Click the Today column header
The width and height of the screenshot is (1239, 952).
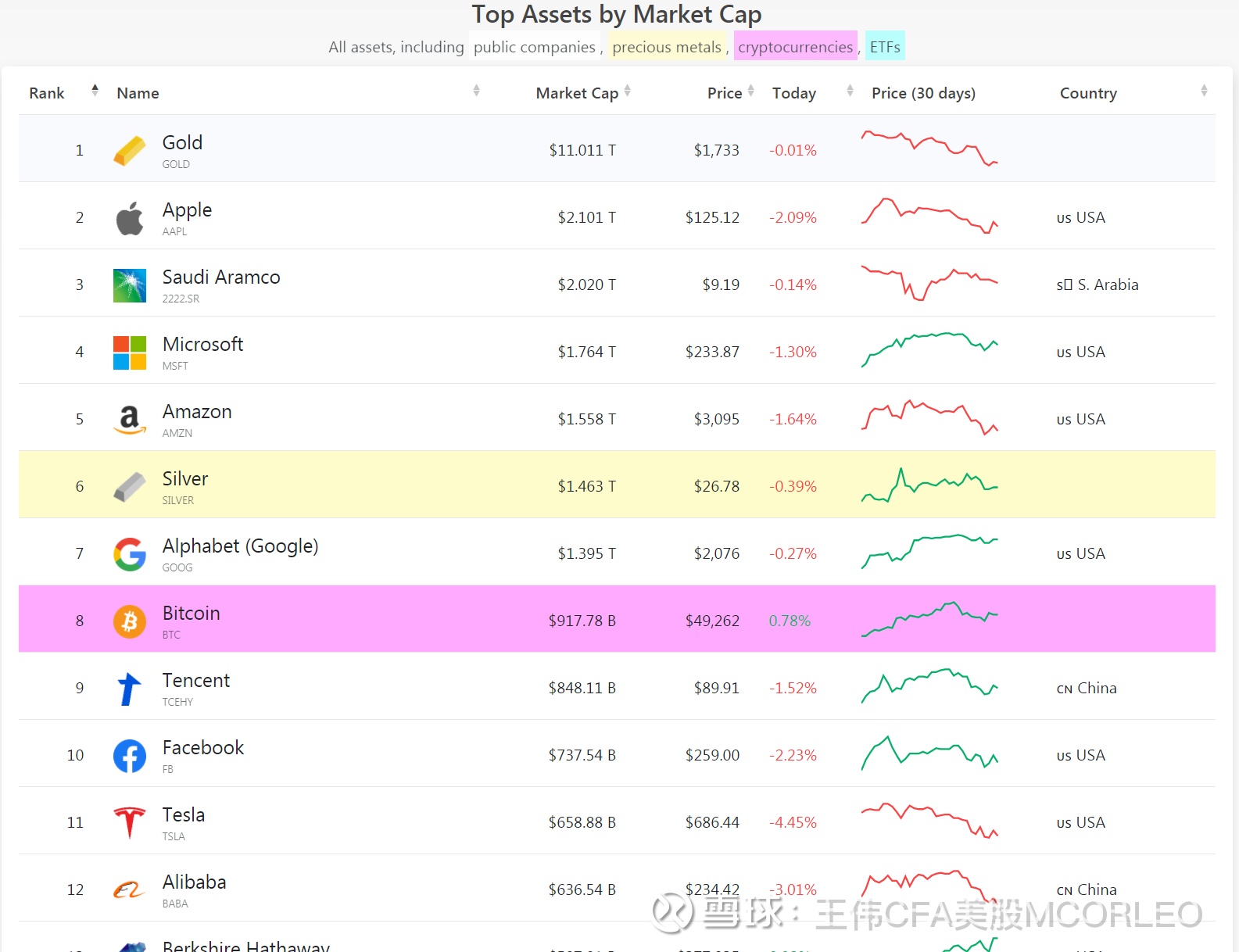(794, 93)
